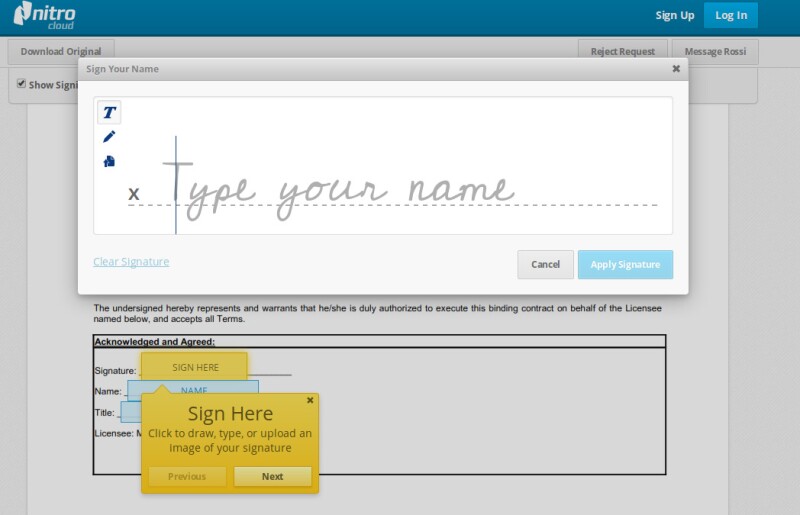Click Previous in the Sign Here tooltip
Image resolution: width=800 pixels, height=515 pixels.
pyautogui.click(x=187, y=477)
